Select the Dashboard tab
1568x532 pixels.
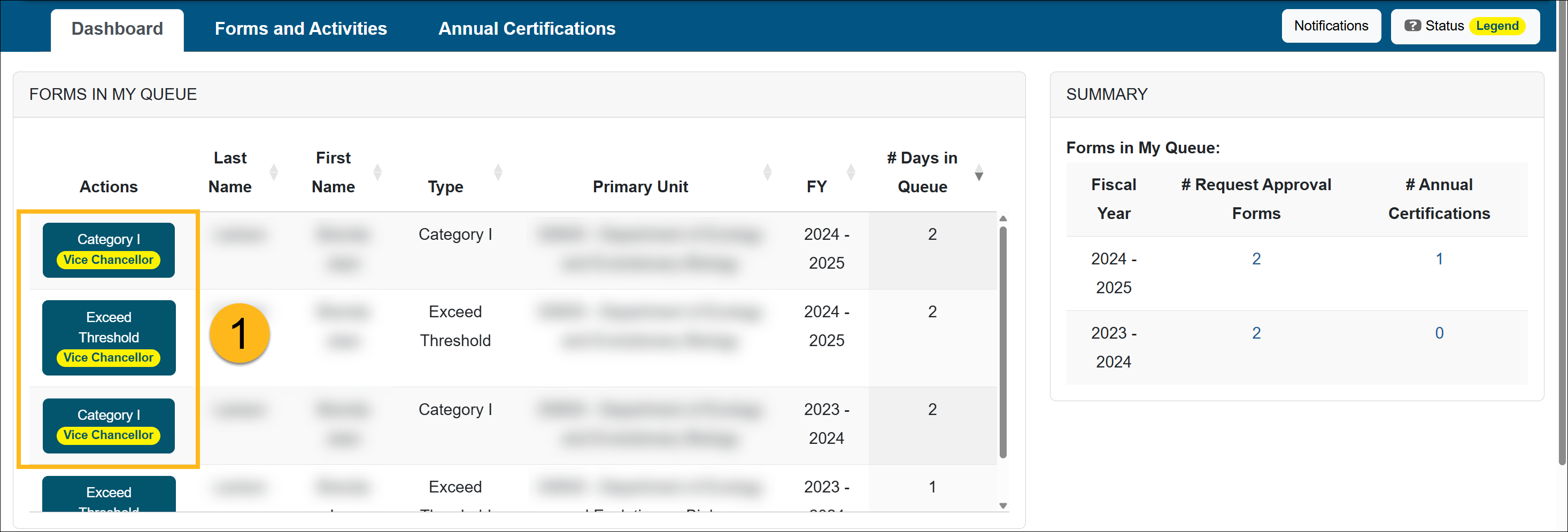coord(116,28)
